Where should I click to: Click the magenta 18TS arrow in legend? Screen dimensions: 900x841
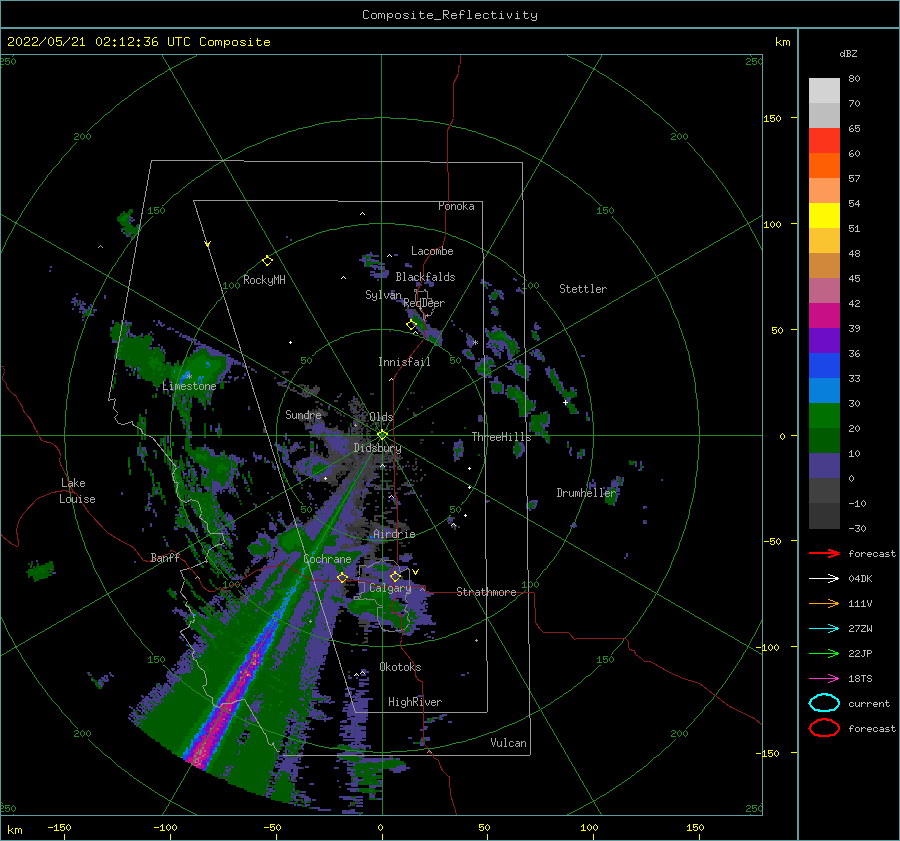pos(824,679)
